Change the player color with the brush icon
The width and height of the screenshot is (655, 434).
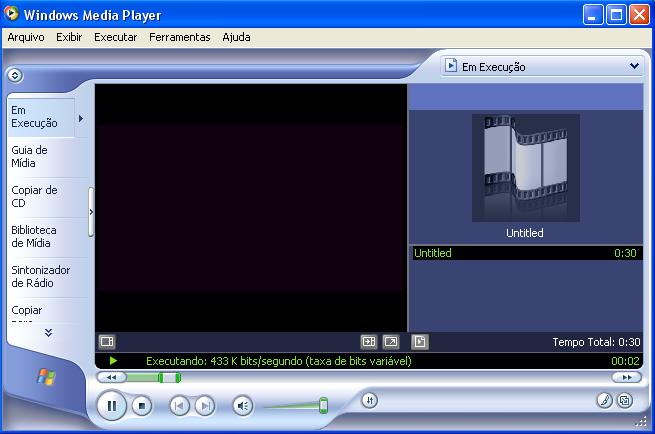[x=604, y=401]
